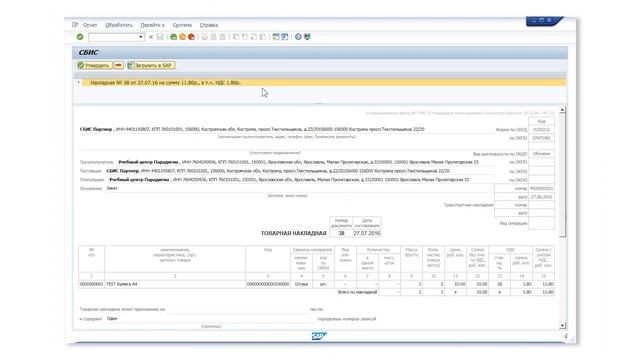Collapse the command field with the double-arrow icon
The height and width of the screenshot is (360, 640).
(x=151, y=37)
